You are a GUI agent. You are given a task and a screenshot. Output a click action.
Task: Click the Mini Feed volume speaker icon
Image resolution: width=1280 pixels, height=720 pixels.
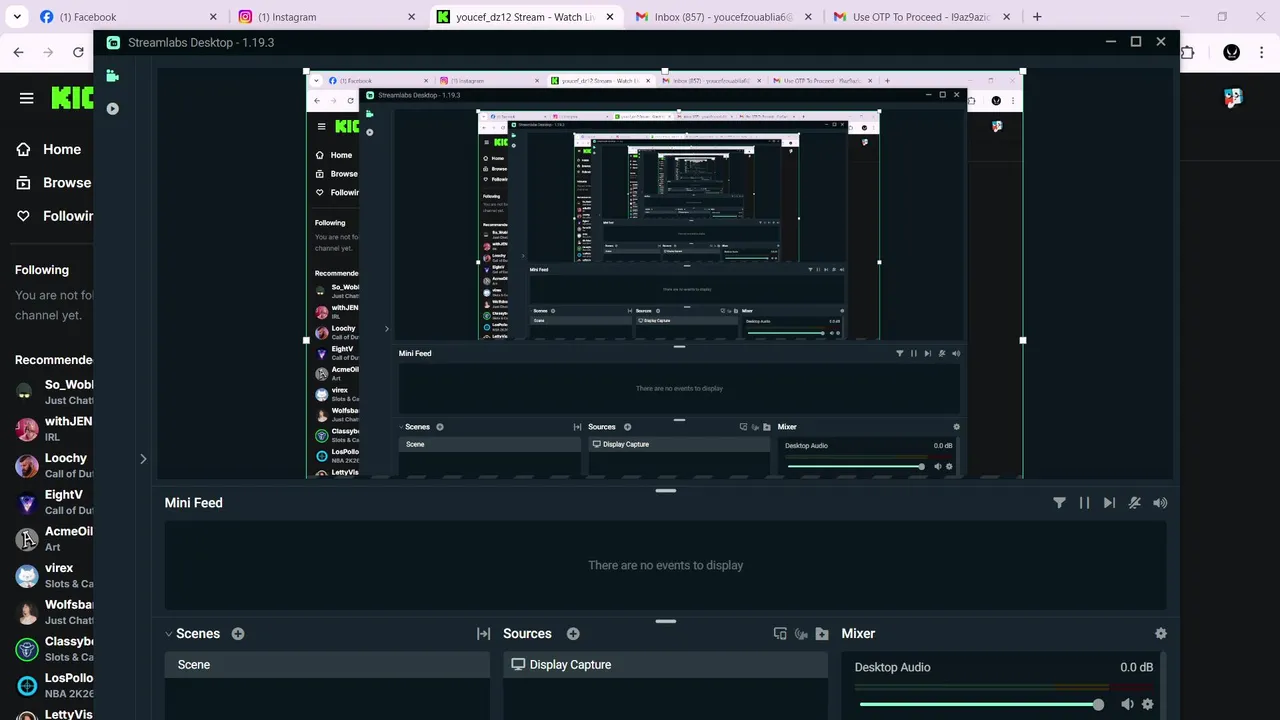pos(1160,503)
